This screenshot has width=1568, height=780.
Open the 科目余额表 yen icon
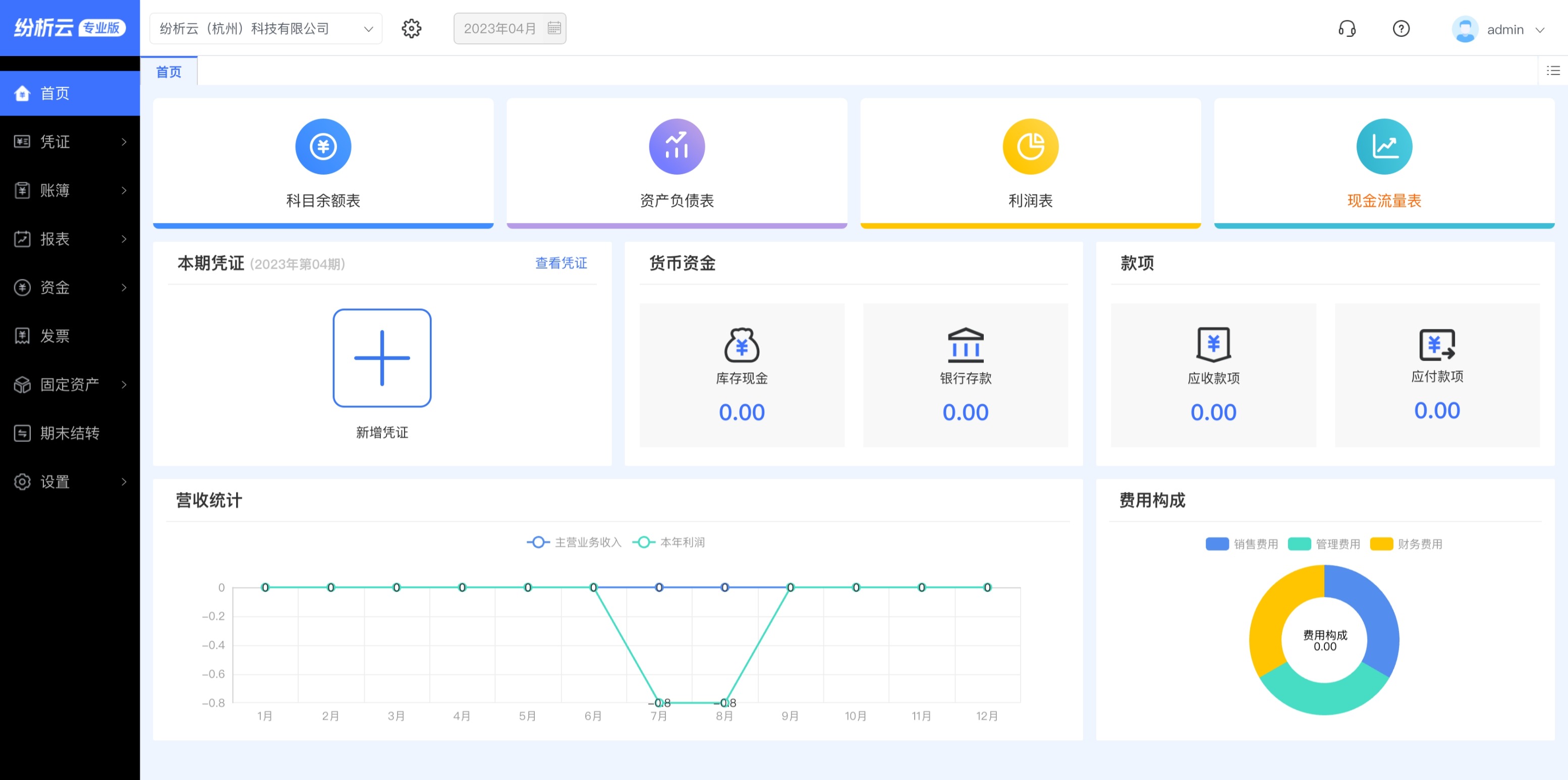tap(322, 146)
